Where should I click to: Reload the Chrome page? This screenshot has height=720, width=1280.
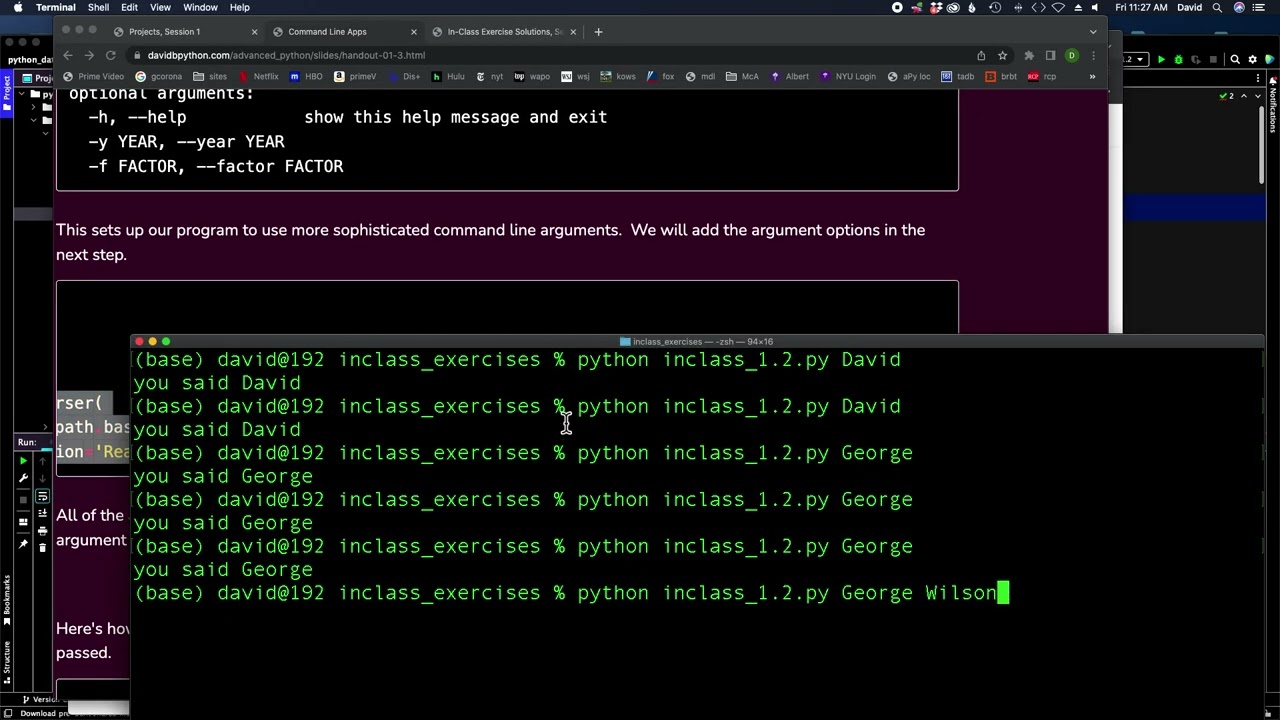tap(111, 55)
